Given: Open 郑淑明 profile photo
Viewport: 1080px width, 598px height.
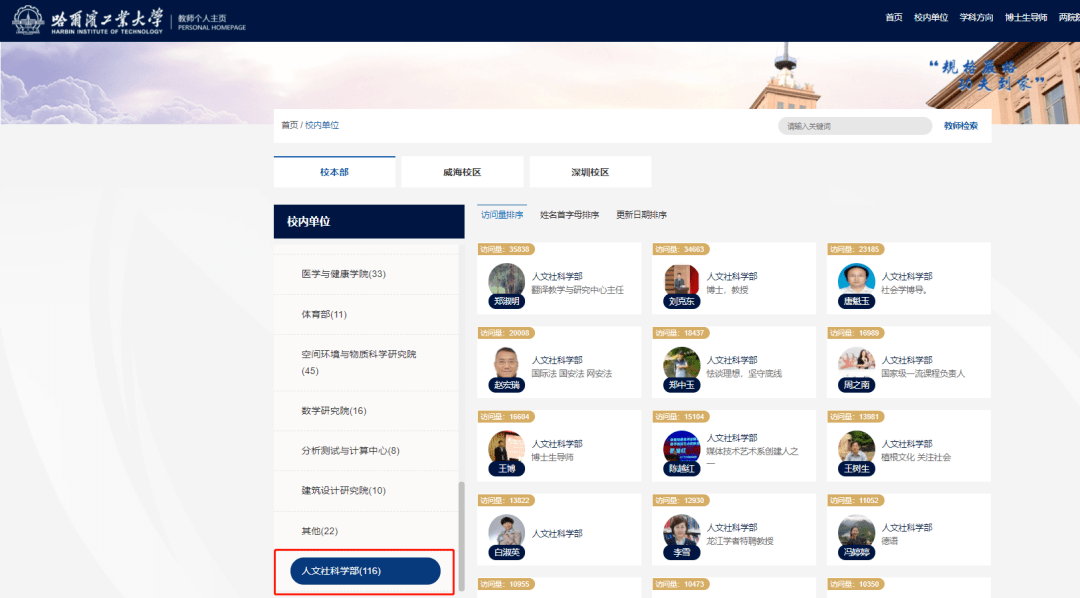Looking at the screenshot, I should pos(506,283).
